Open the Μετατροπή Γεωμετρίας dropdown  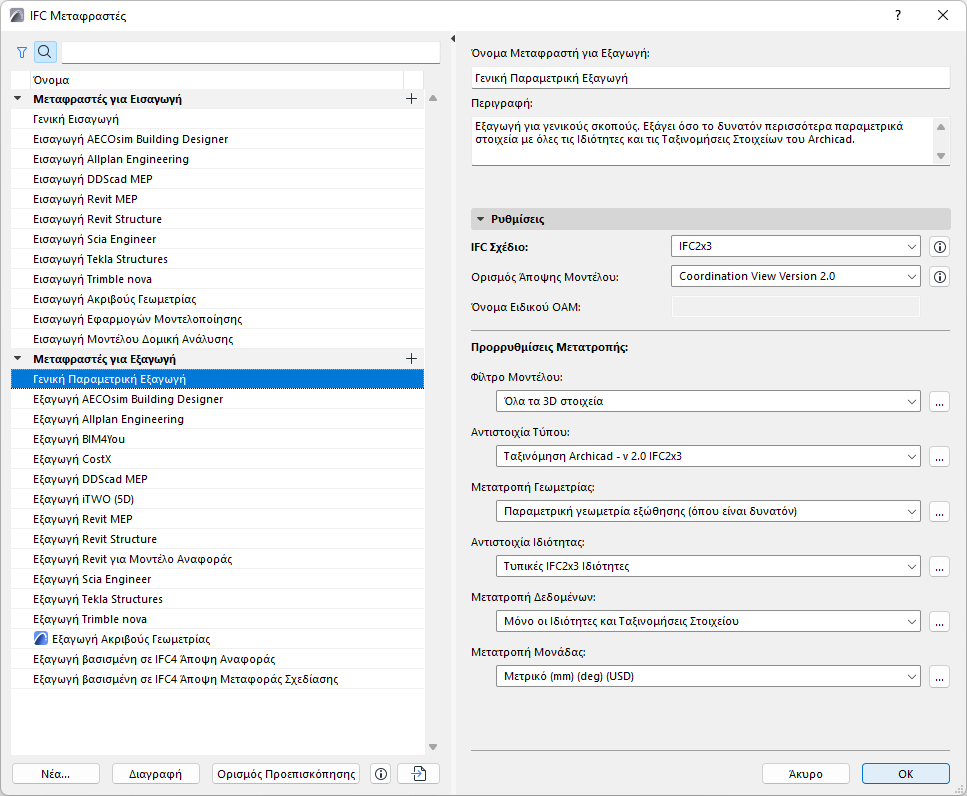point(707,511)
